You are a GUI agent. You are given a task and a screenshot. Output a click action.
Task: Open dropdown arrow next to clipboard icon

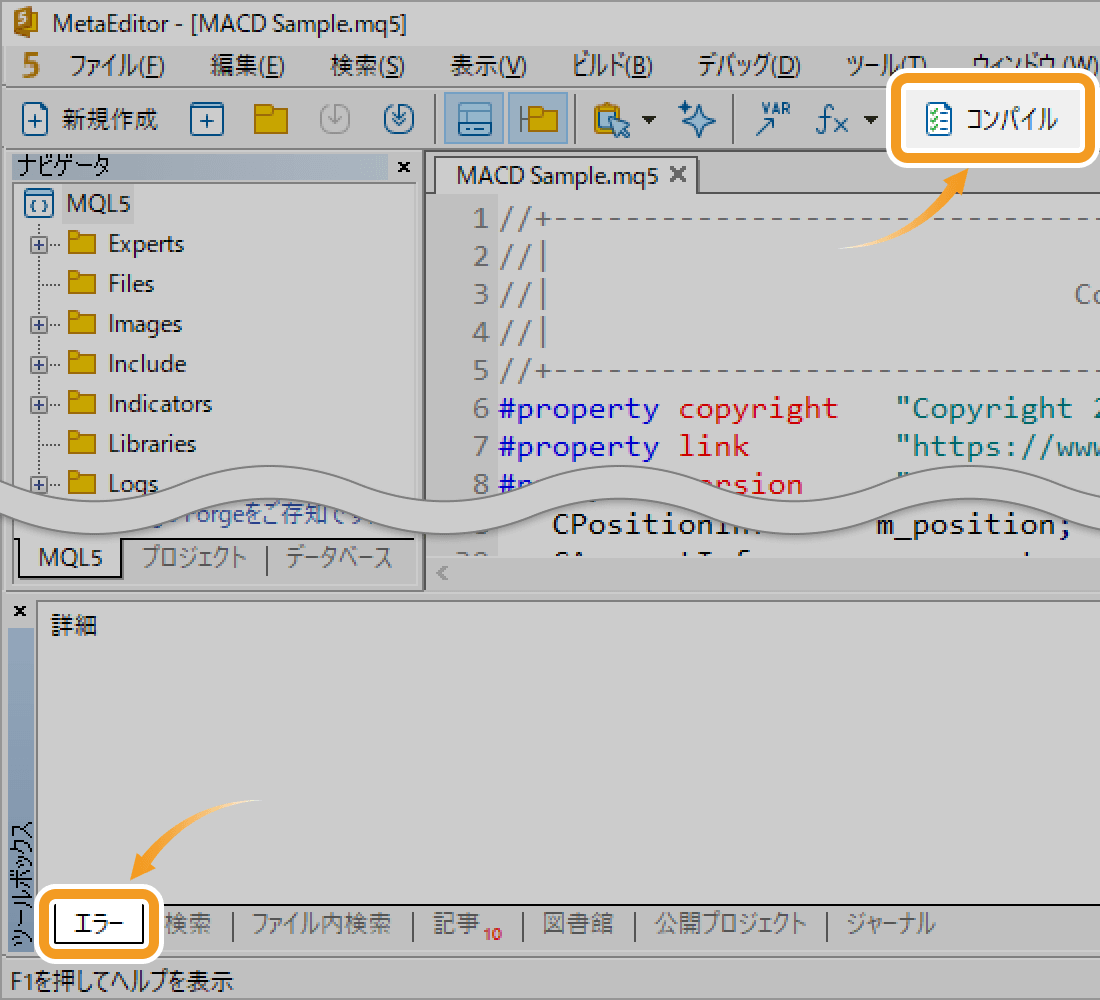point(649,120)
